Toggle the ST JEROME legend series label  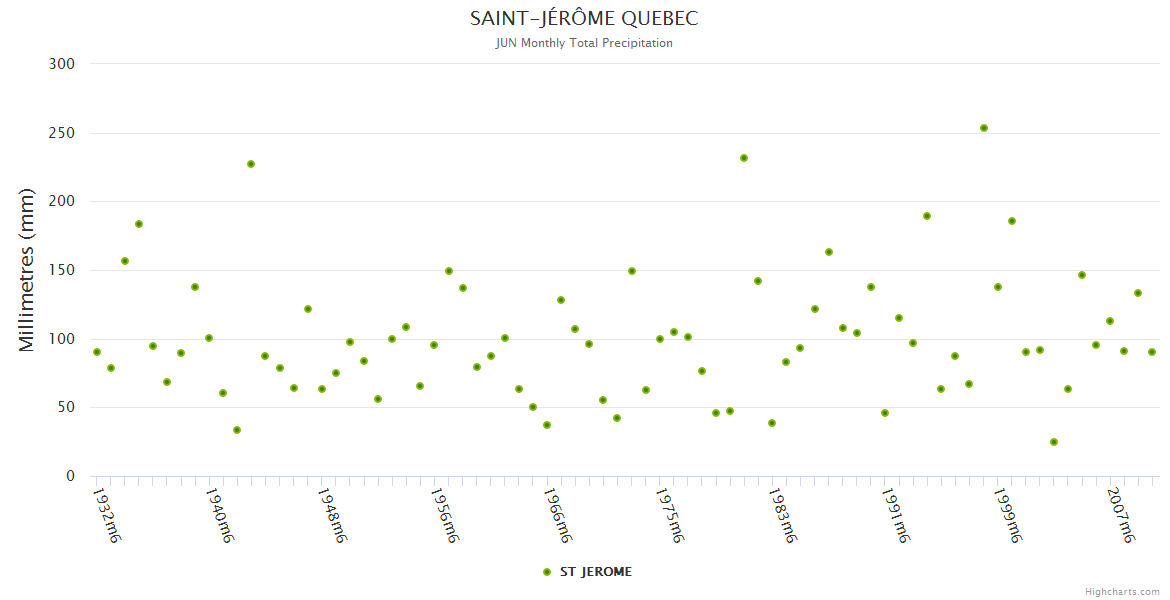pyautogui.click(x=595, y=572)
